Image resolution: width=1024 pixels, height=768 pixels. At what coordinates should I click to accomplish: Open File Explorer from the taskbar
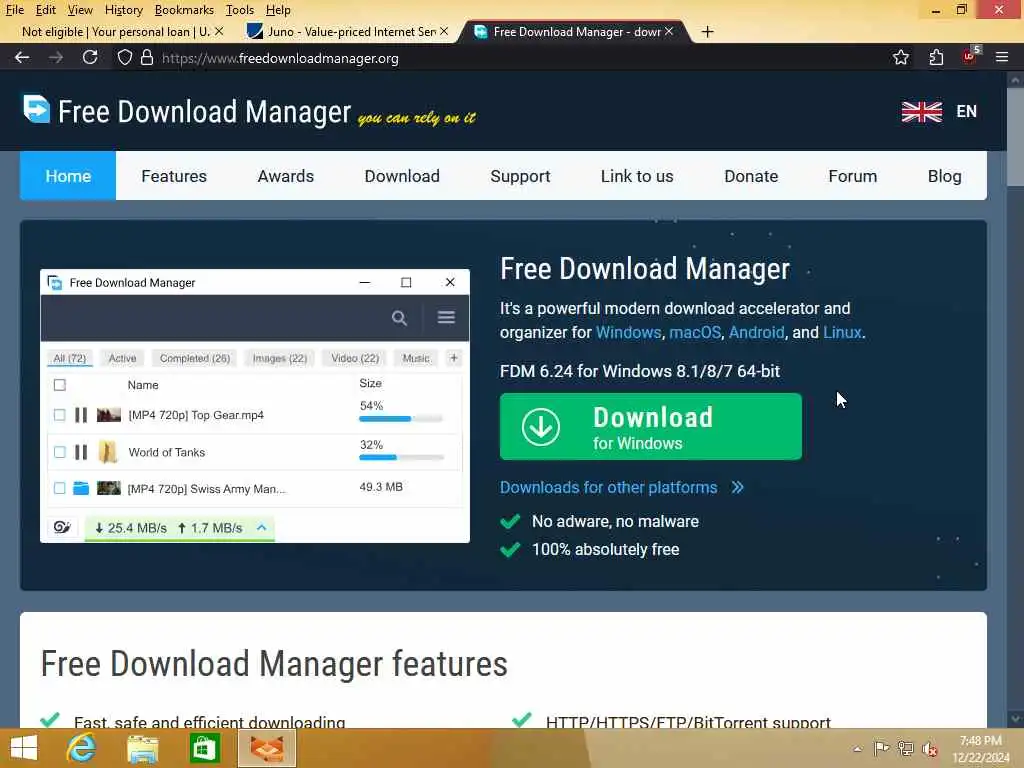142,749
